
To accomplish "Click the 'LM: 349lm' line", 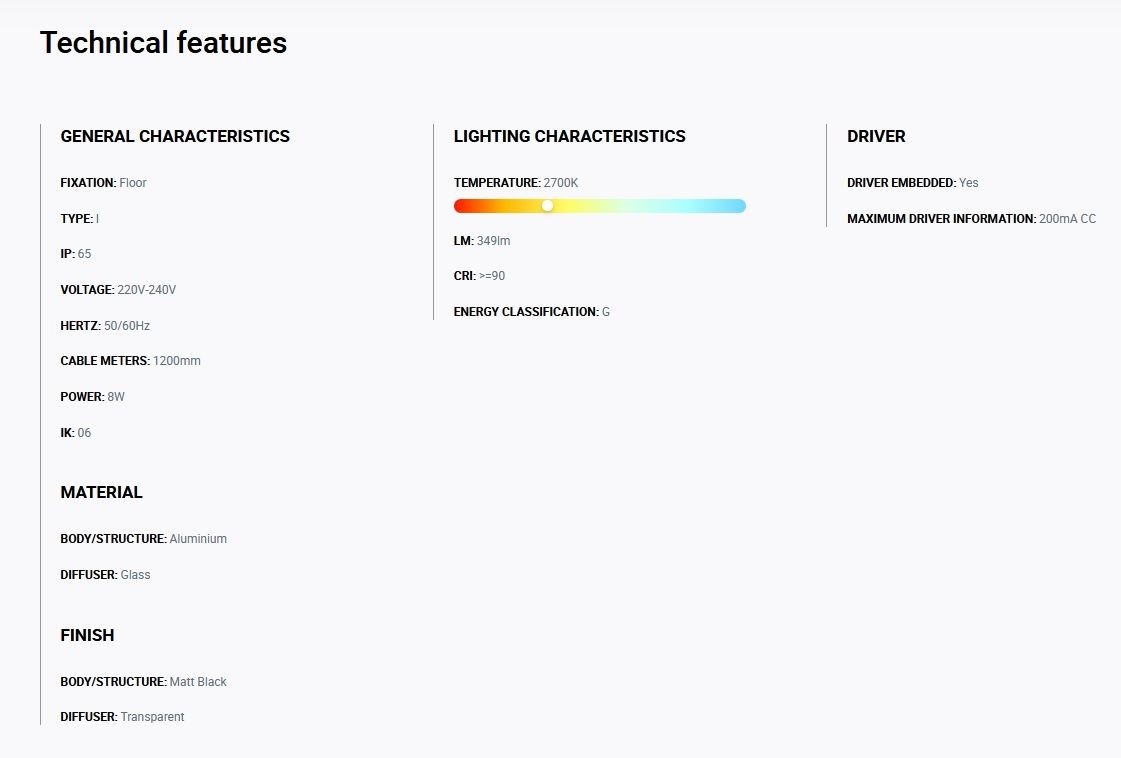I will point(482,240).
